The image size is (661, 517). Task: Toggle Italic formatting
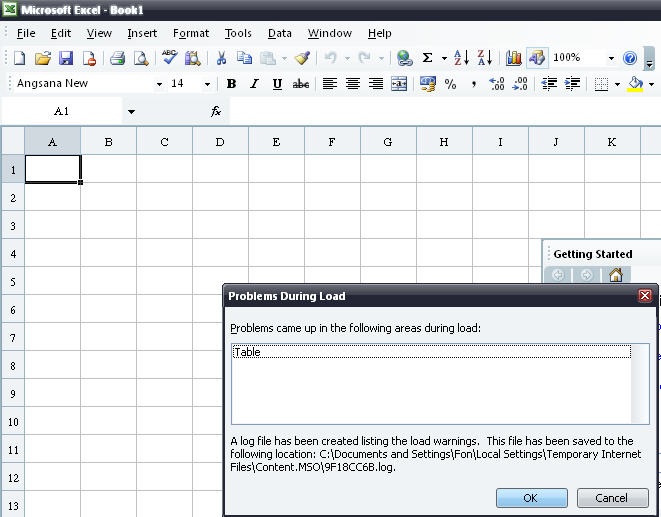pyautogui.click(x=254, y=84)
